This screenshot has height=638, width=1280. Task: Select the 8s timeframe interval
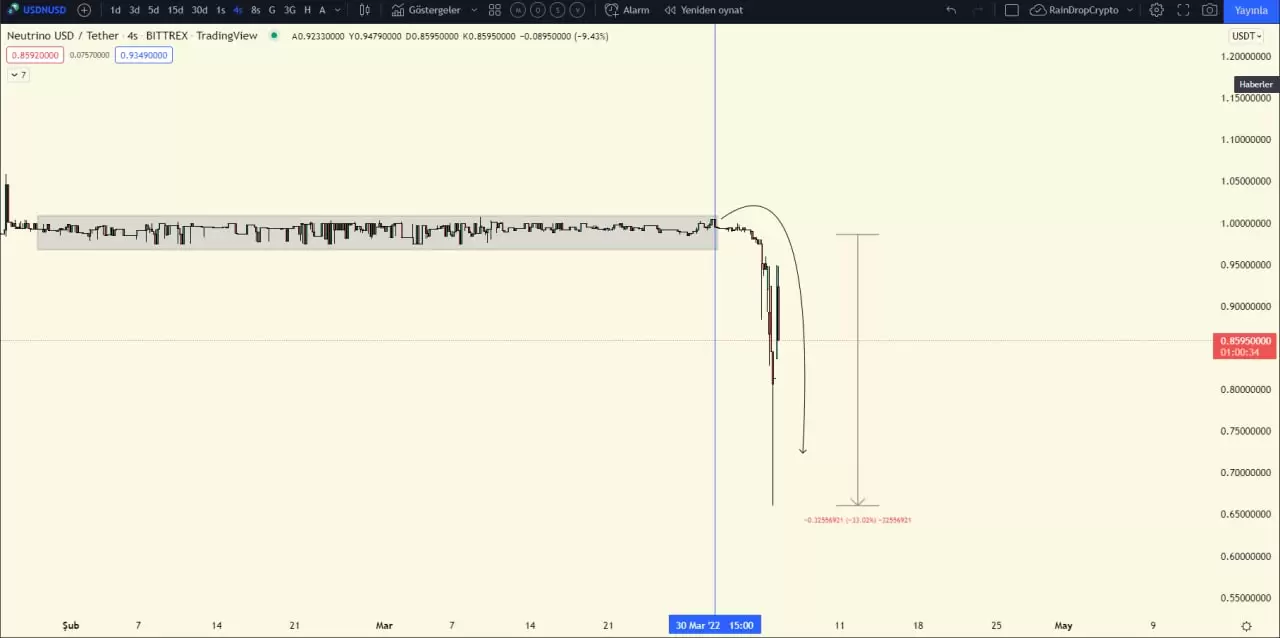click(x=255, y=10)
